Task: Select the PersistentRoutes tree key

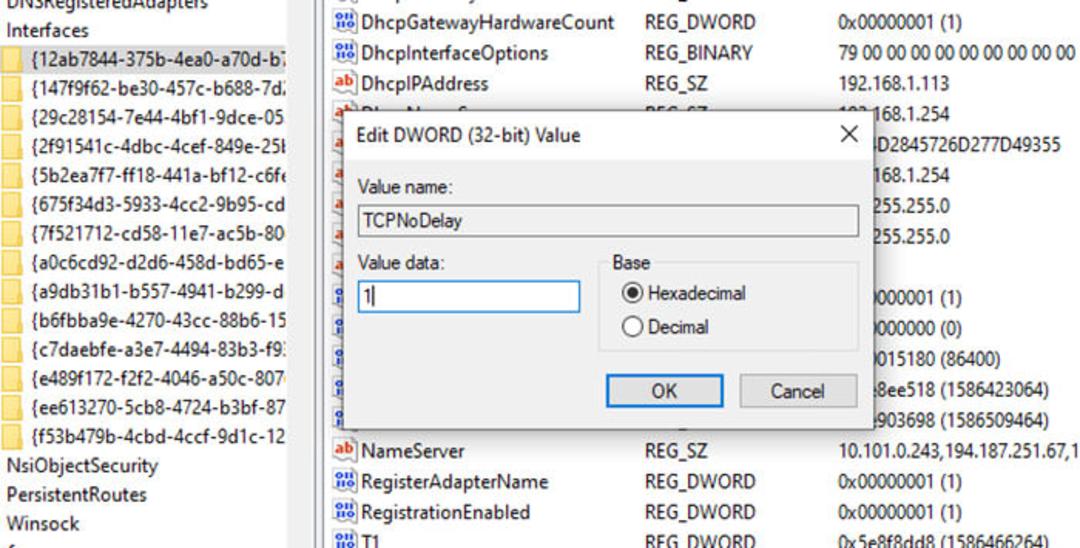Action: tap(76, 495)
